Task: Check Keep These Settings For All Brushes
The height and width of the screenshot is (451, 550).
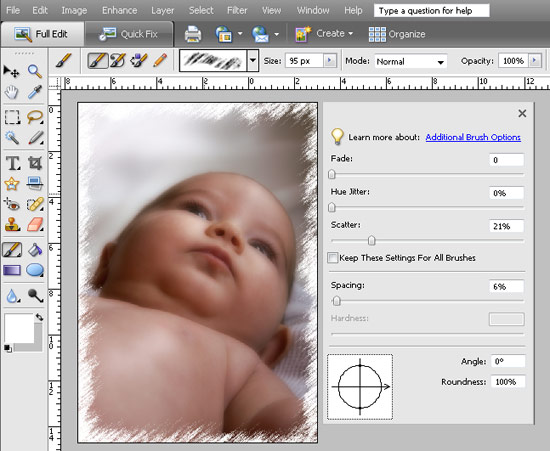Action: pyautogui.click(x=333, y=258)
